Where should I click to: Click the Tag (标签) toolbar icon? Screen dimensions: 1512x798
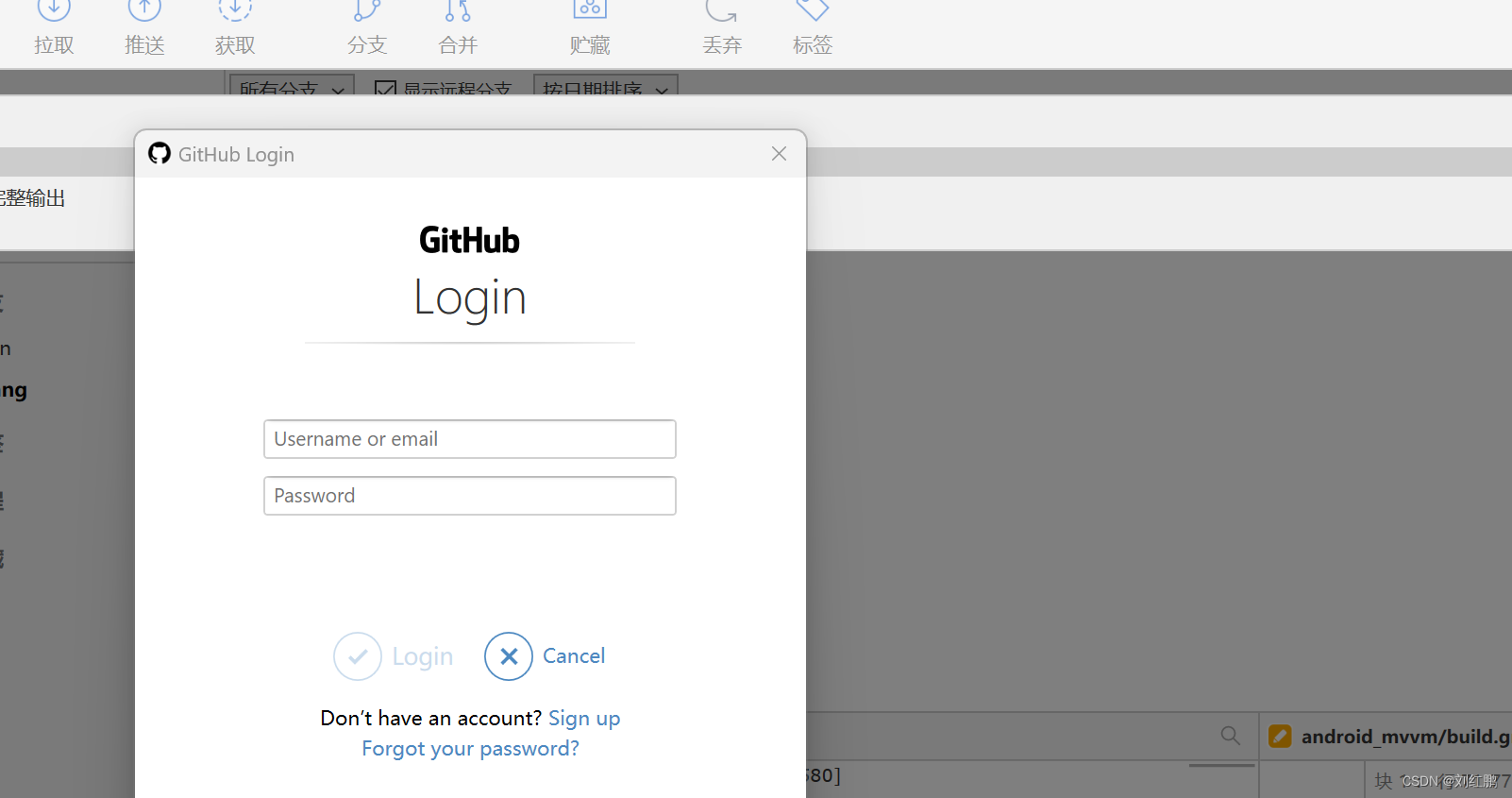click(813, 9)
